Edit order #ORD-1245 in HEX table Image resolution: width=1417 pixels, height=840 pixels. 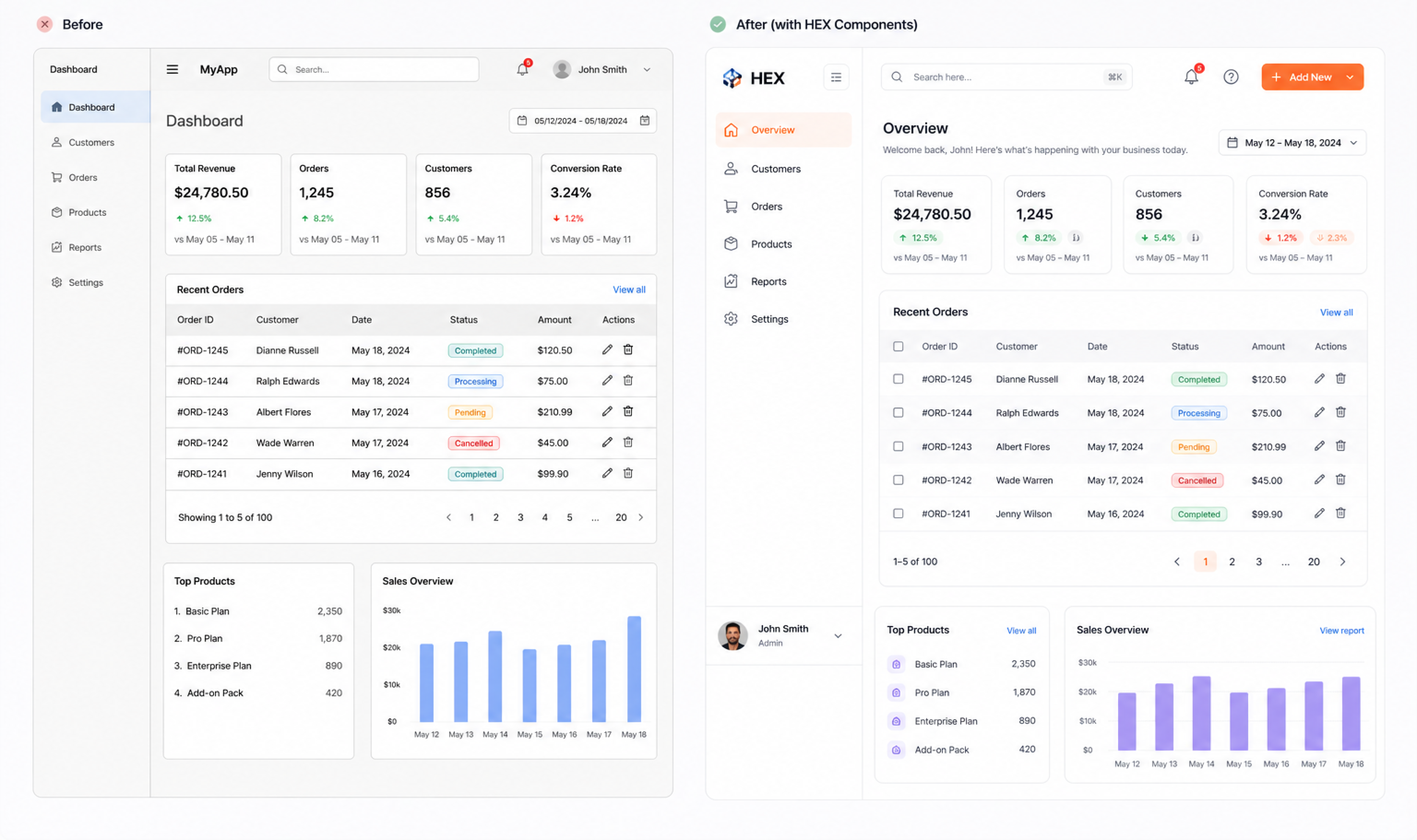point(1319,379)
